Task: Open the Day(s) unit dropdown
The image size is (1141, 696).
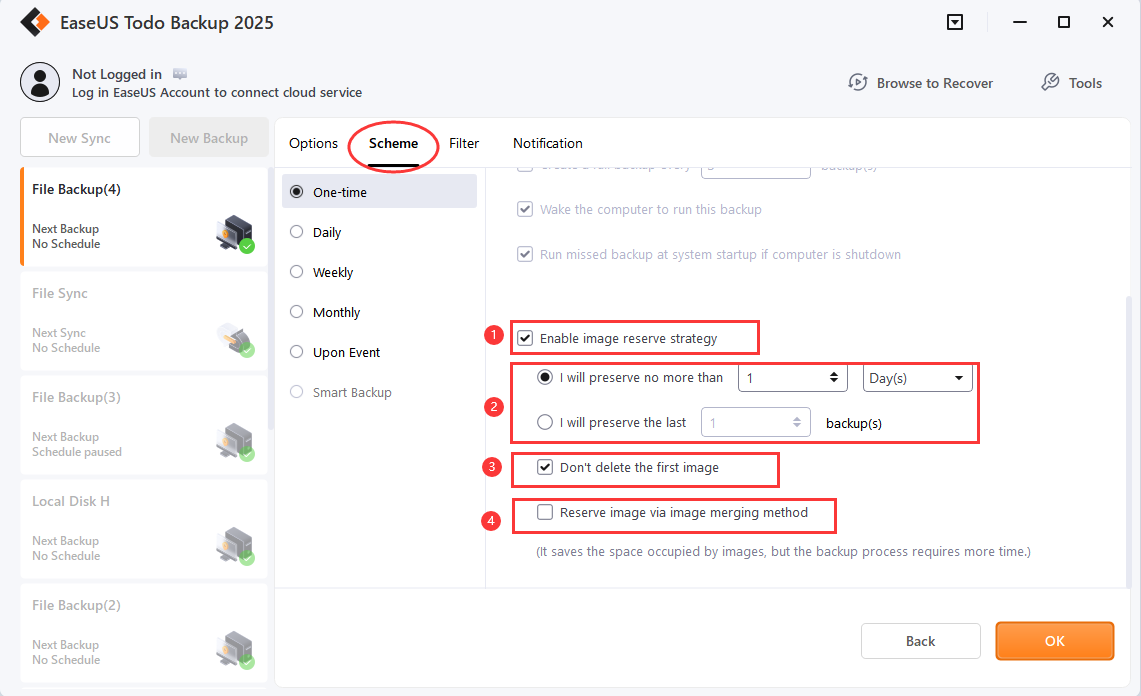Action: tap(918, 379)
